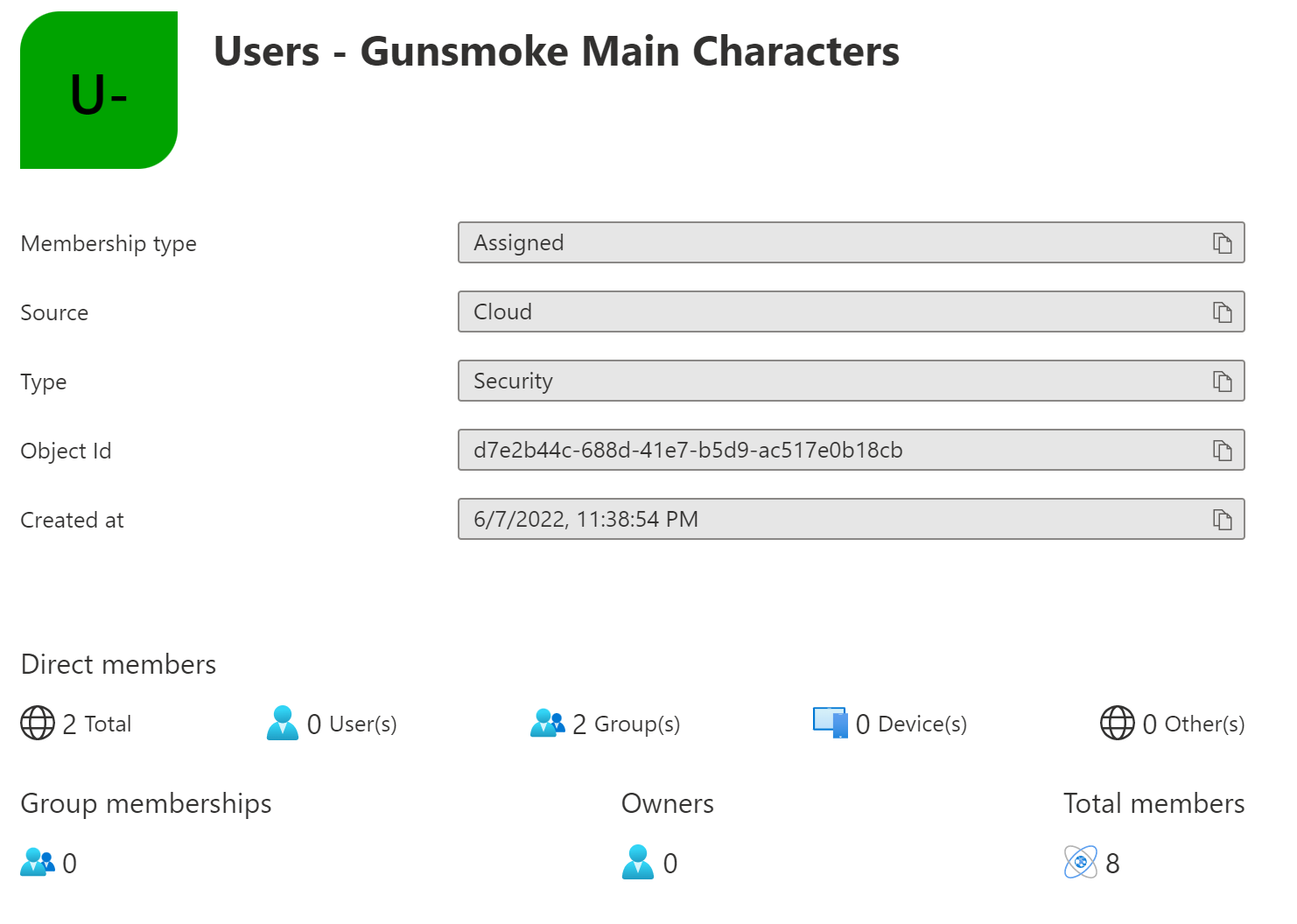The height and width of the screenshot is (924, 1297).
Task: Copy the Type field value
Action: pyautogui.click(x=1223, y=381)
